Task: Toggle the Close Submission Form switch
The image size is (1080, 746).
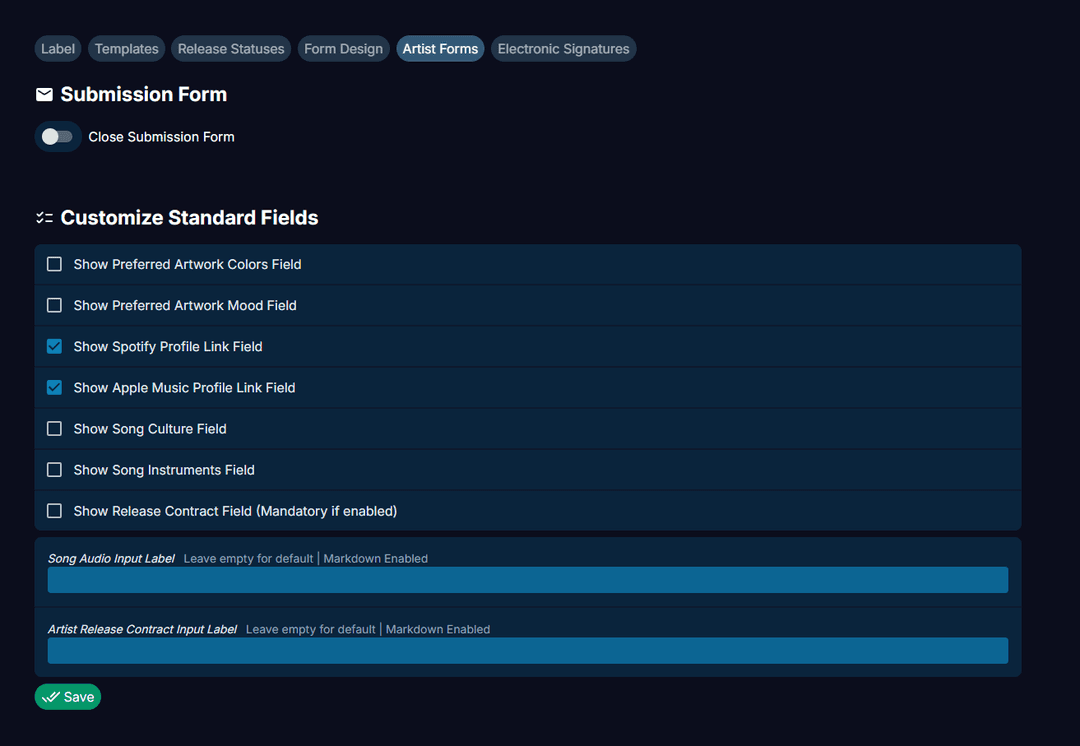Action: pyautogui.click(x=57, y=136)
